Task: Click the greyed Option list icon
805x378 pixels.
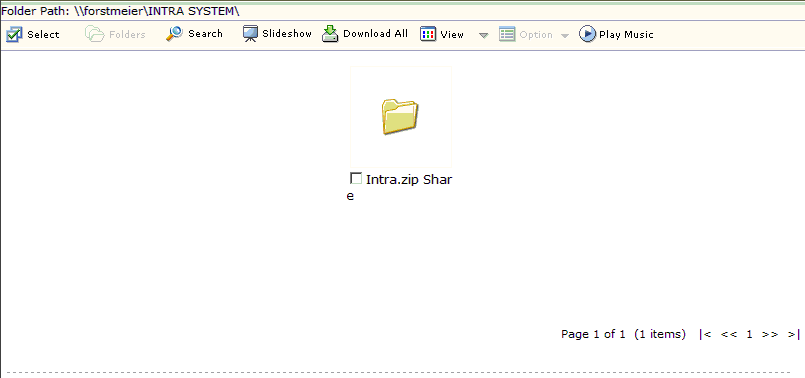Action: point(507,34)
